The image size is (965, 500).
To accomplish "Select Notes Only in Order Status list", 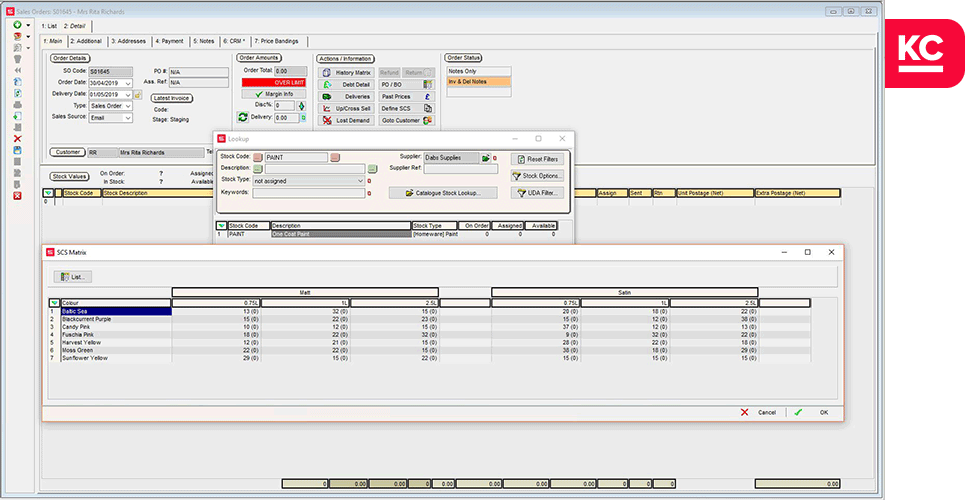I will pyautogui.click(x=479, y=71).
